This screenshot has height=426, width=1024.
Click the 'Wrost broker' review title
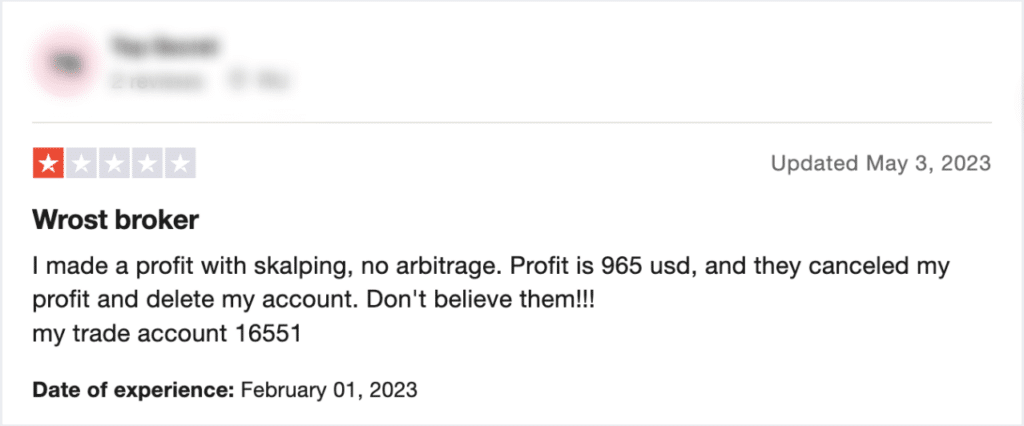tap(115, 221)
